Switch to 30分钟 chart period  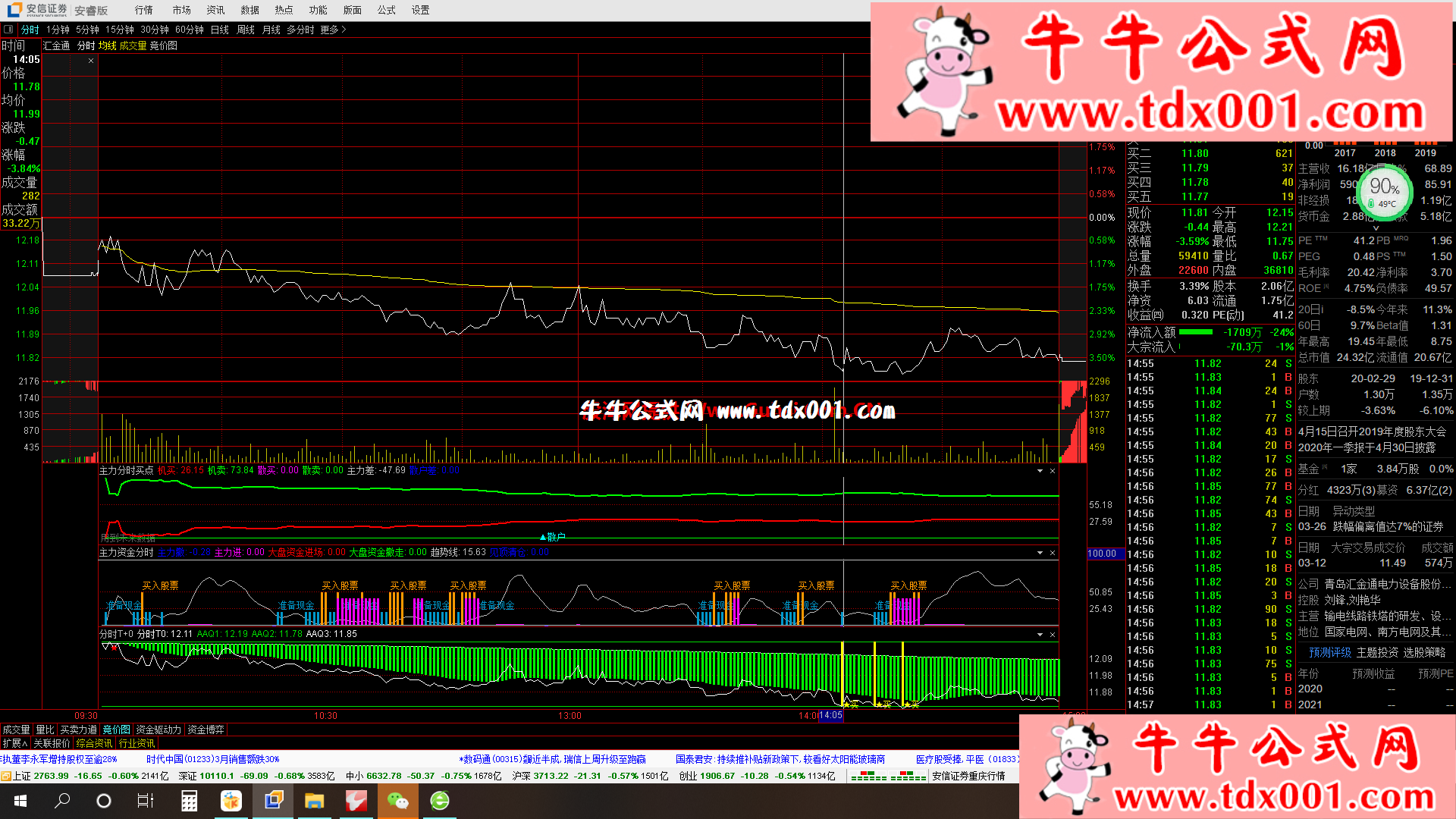click(x=155, y=30)
